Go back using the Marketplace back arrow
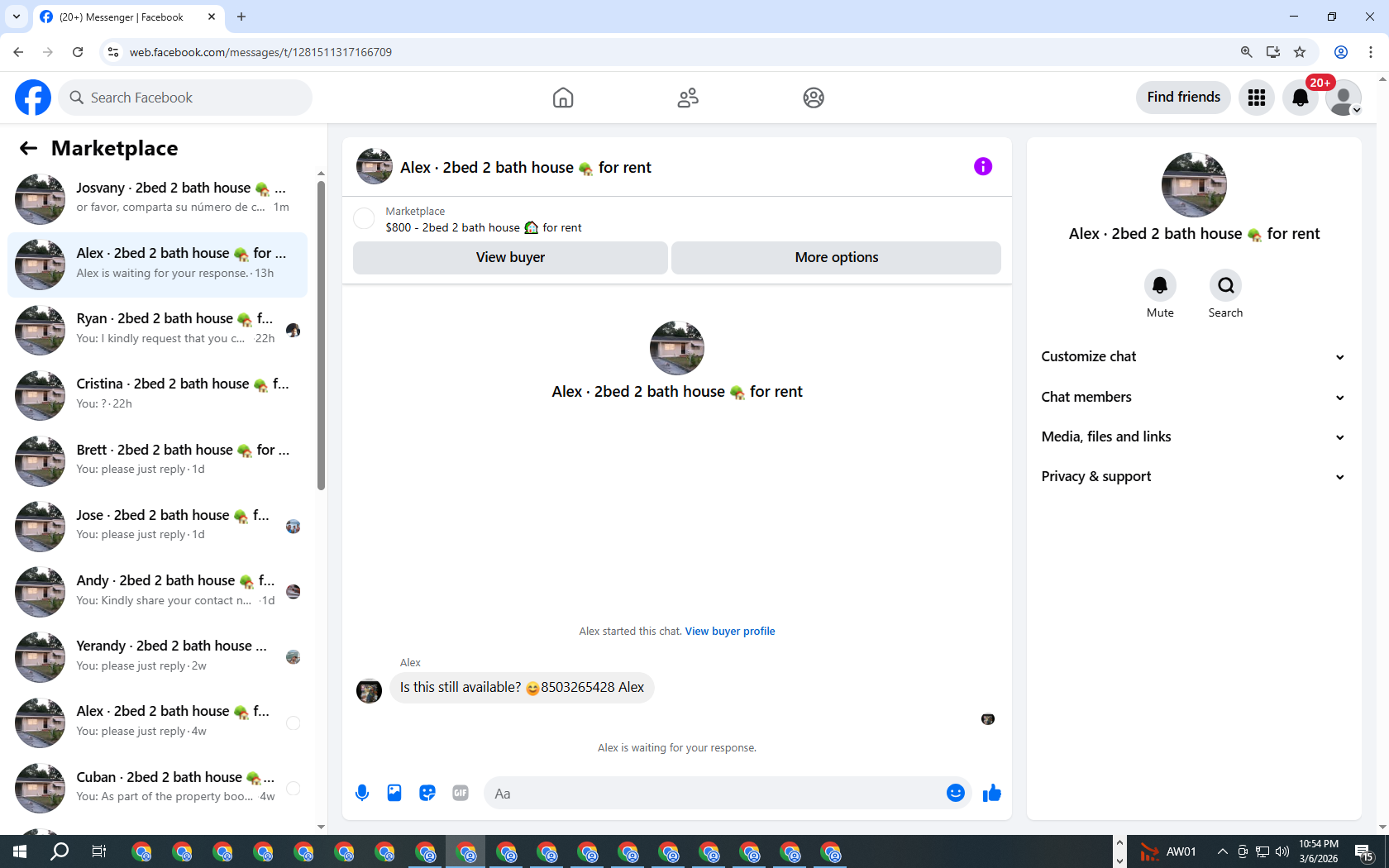Viewport: 1389px width, 868px height. pyautogui.click(x=28, y=148)
